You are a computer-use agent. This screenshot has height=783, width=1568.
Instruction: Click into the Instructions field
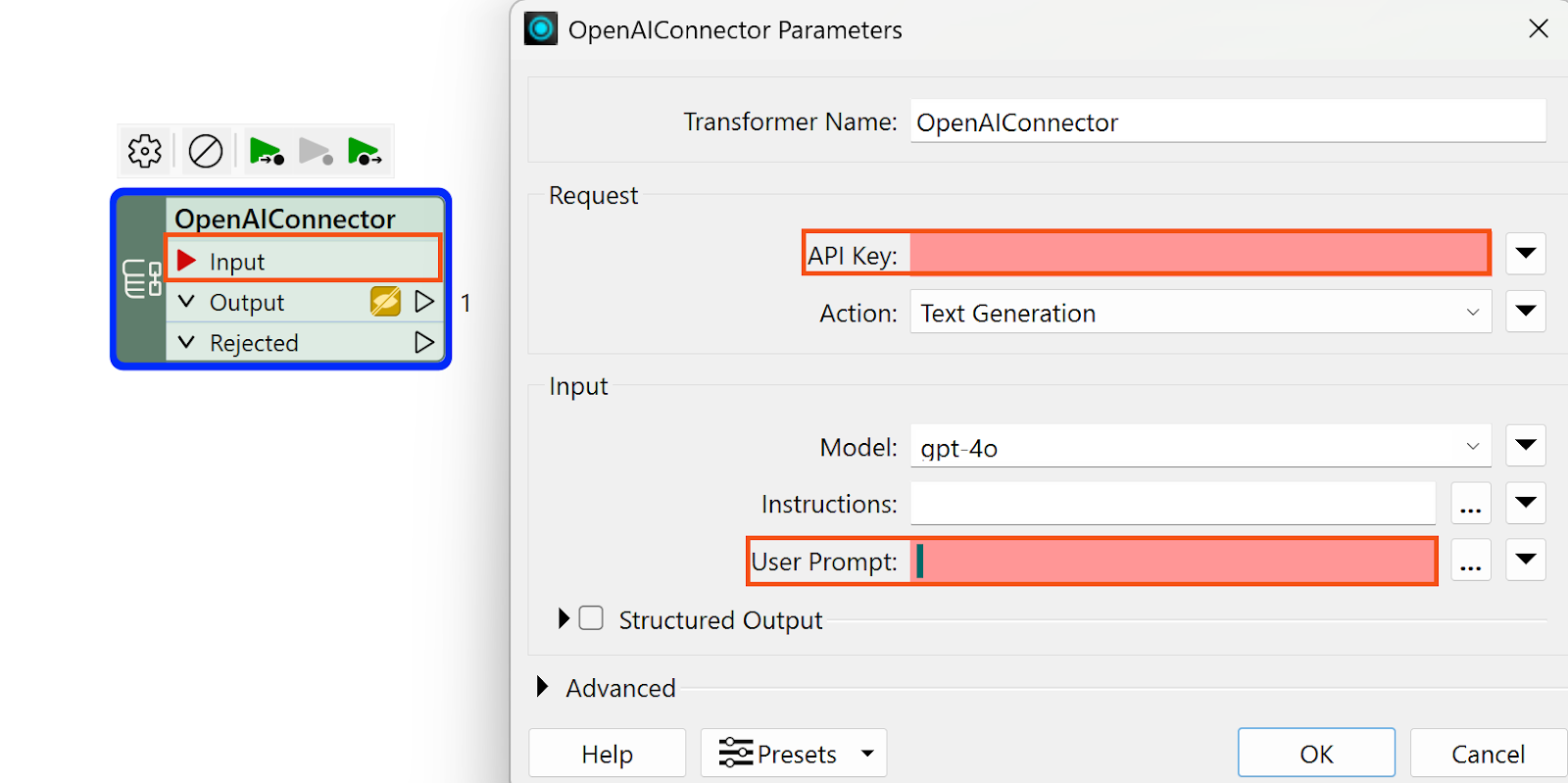pyautogui.click(x=1173, y=503)
